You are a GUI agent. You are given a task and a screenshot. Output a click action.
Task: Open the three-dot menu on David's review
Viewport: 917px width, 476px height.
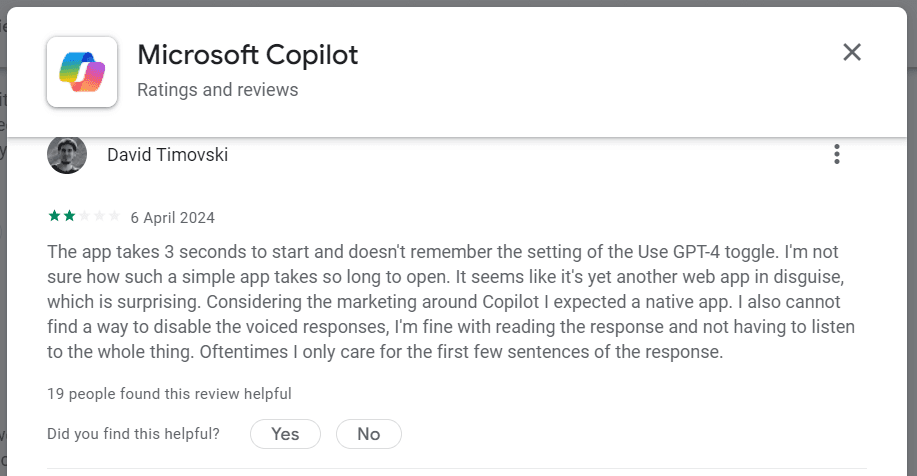pyautogui.click(x=837, y=155)
